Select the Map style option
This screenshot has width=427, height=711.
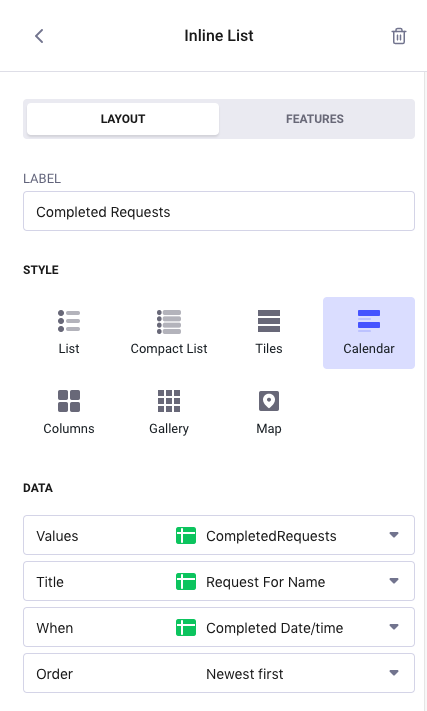click(x=269, y=412)
